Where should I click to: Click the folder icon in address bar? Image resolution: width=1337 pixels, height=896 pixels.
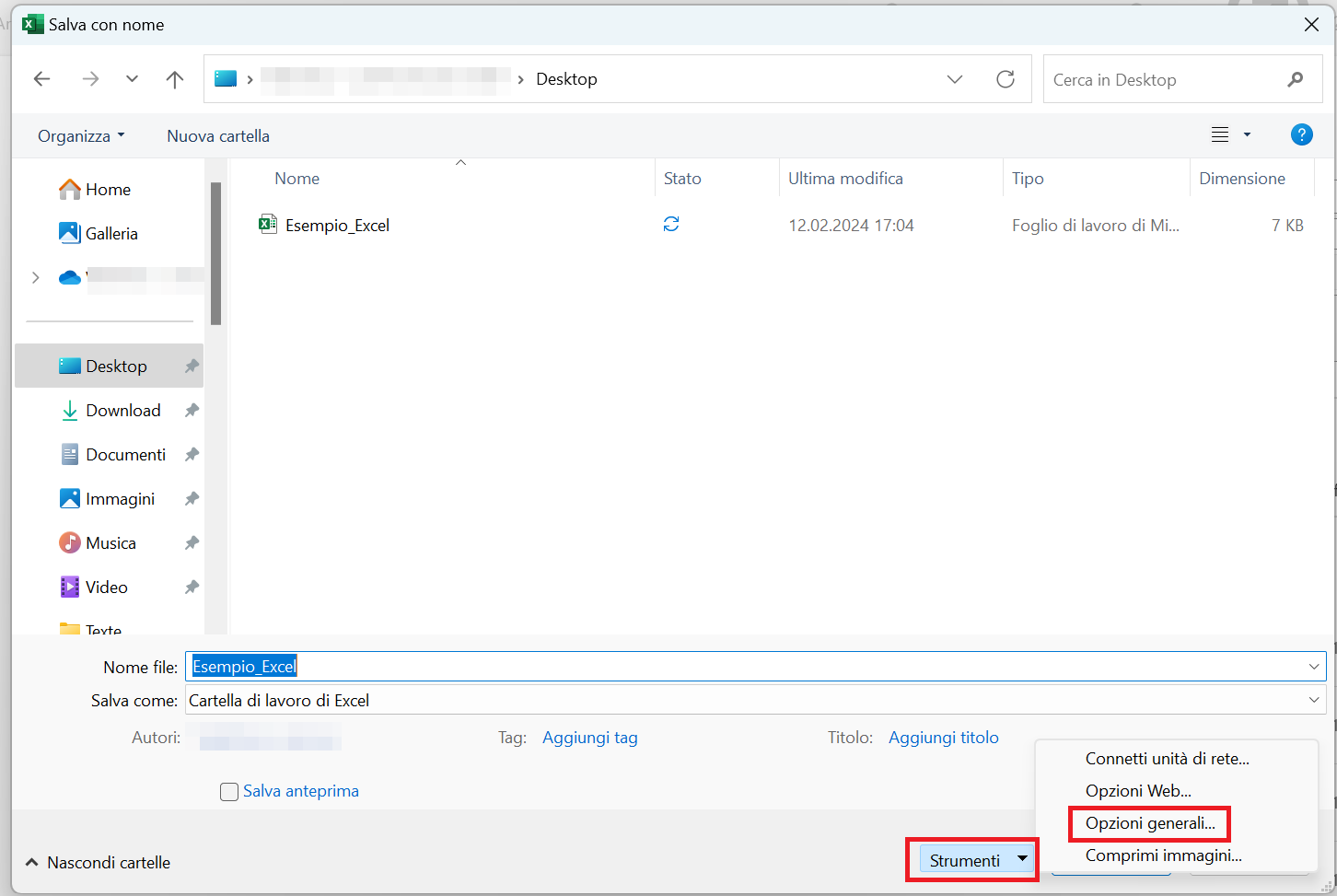[x=226, y=79]
